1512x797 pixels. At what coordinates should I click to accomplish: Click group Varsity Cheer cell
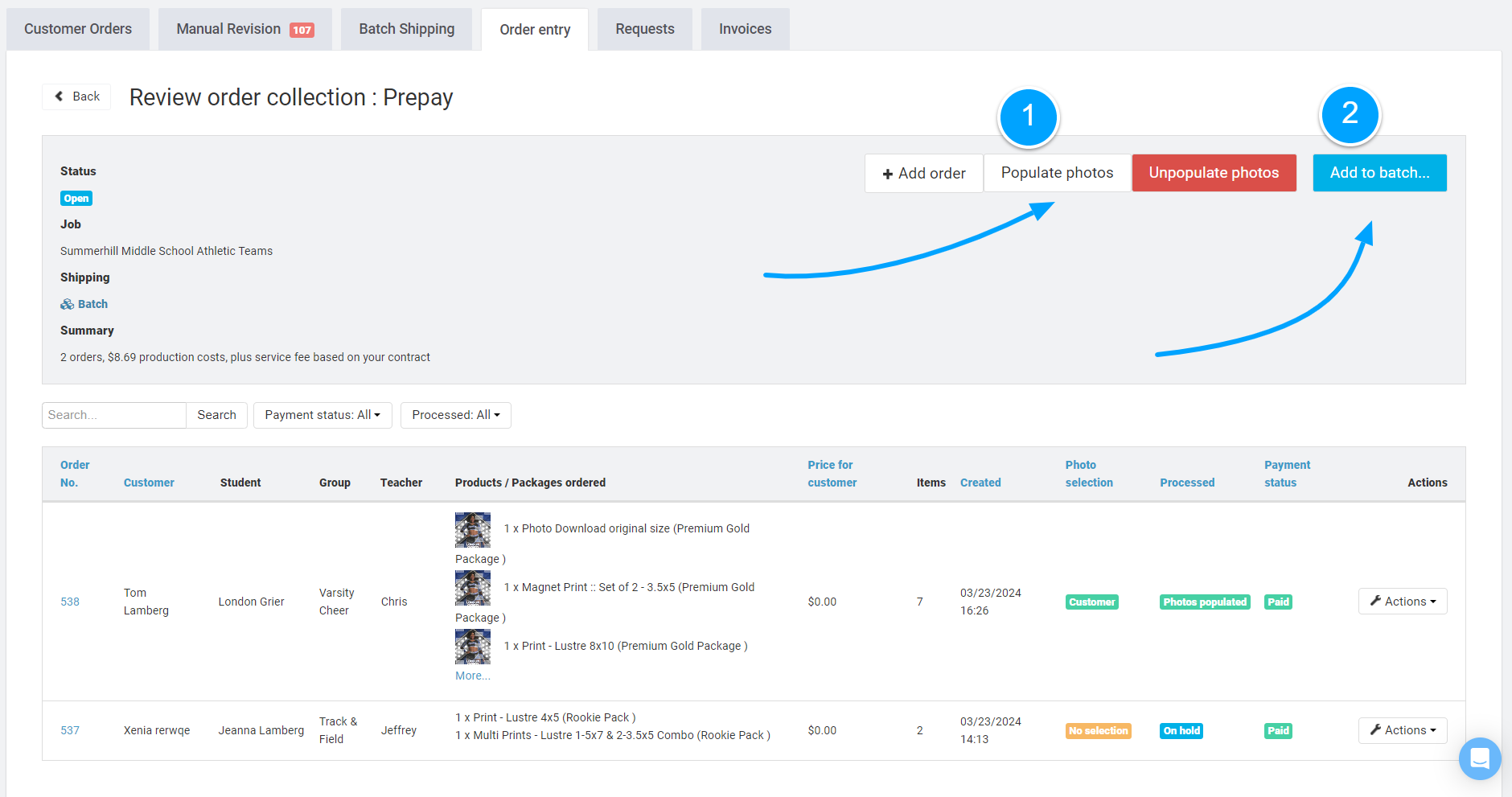[x=336, y=602]
